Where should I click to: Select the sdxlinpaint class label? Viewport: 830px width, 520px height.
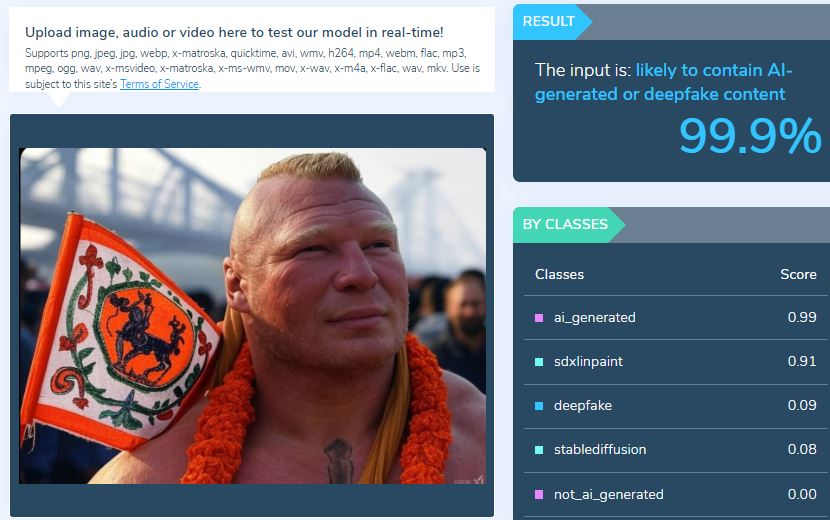588,362
